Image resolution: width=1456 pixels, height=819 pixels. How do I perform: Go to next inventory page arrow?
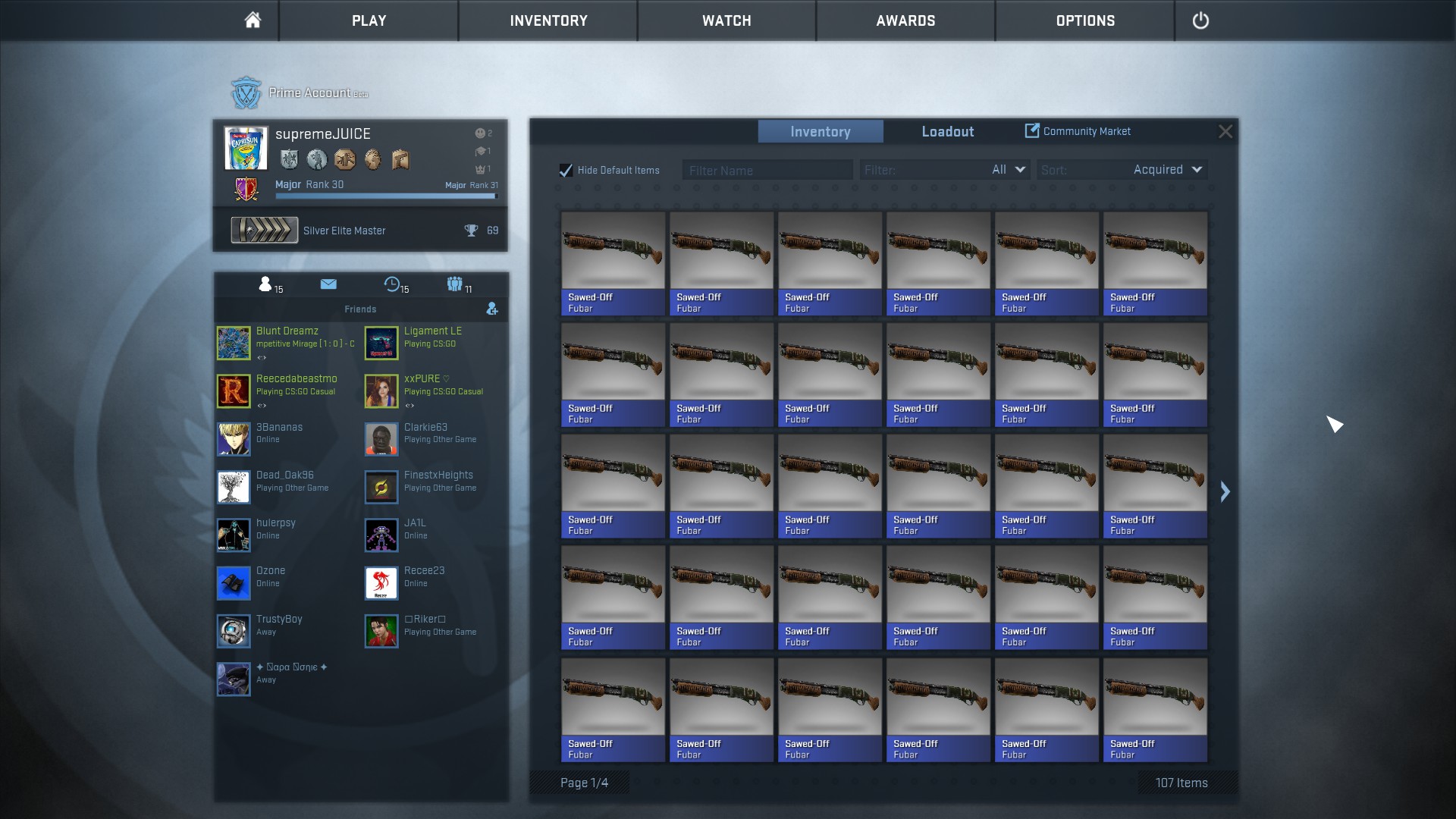pos(1225,491)
